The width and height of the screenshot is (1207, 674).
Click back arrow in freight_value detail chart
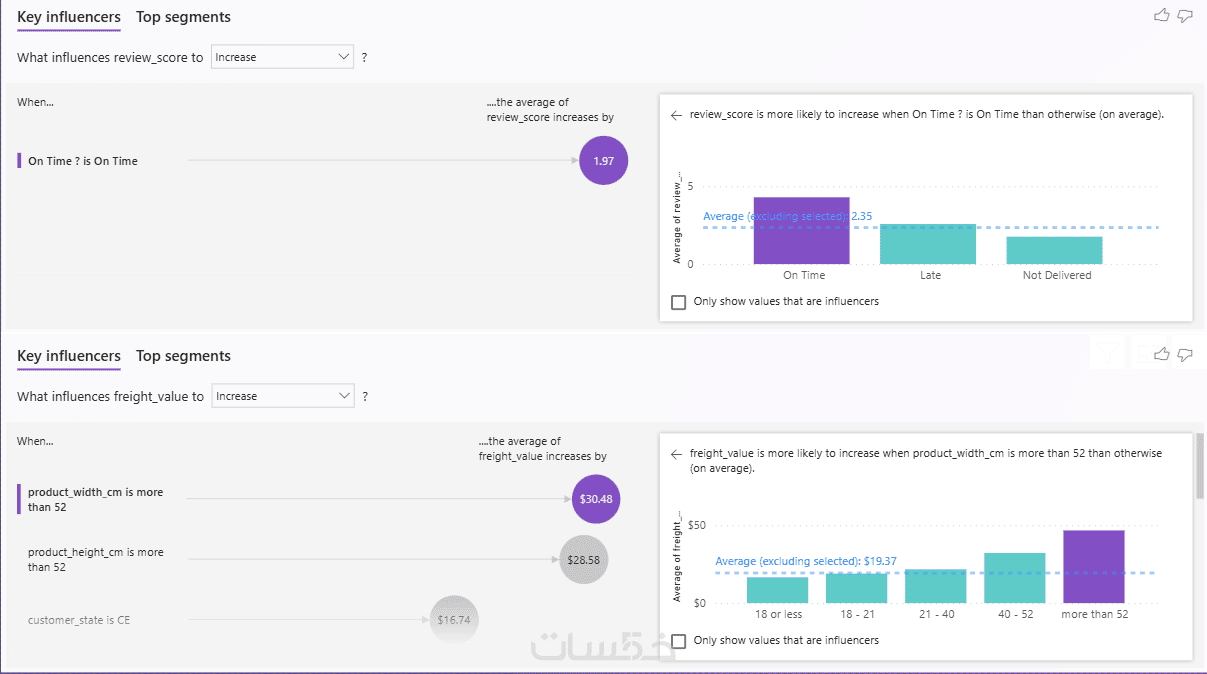pos(676,454)
